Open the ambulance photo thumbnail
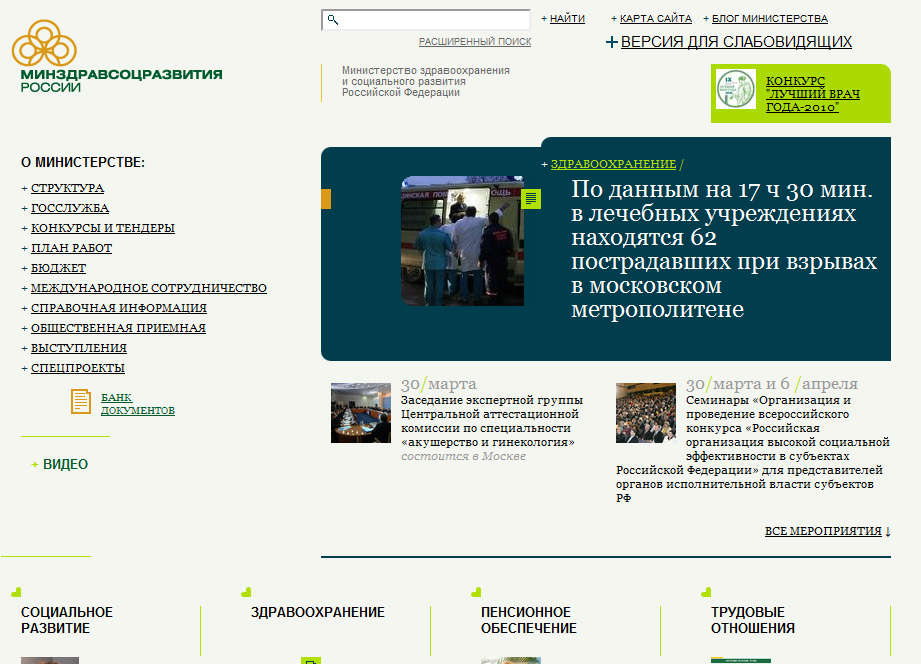This screenshot has height=664, width=921. coord(462,241)
